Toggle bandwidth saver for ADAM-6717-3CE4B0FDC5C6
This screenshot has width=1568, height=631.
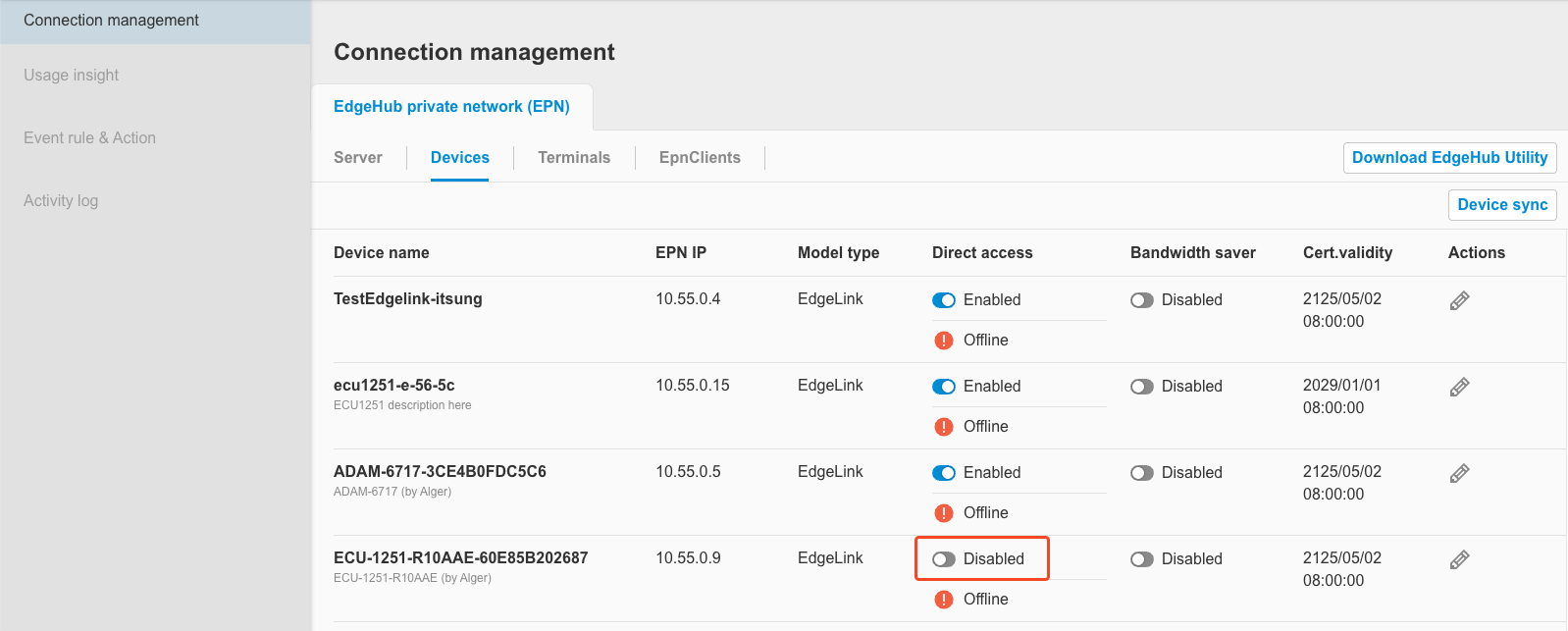coord(1142,473)
